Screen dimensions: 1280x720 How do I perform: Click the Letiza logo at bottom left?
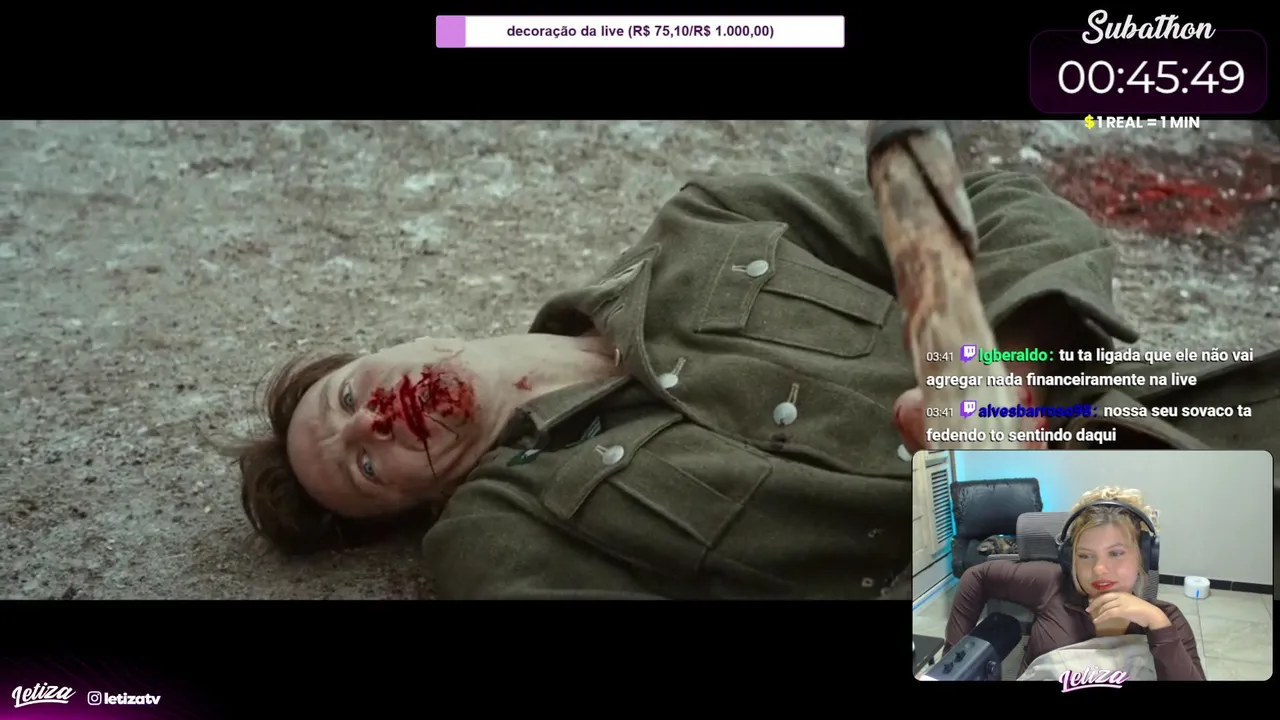coord(43,695)
